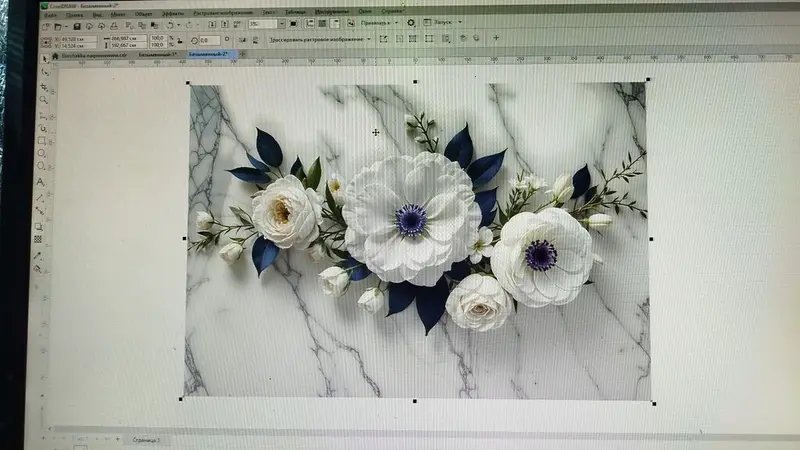This screenshot has width=800, height=450.
Task: Select the Zoom magnifier tool
Action: pyautogui.click(x=44, y=100)
